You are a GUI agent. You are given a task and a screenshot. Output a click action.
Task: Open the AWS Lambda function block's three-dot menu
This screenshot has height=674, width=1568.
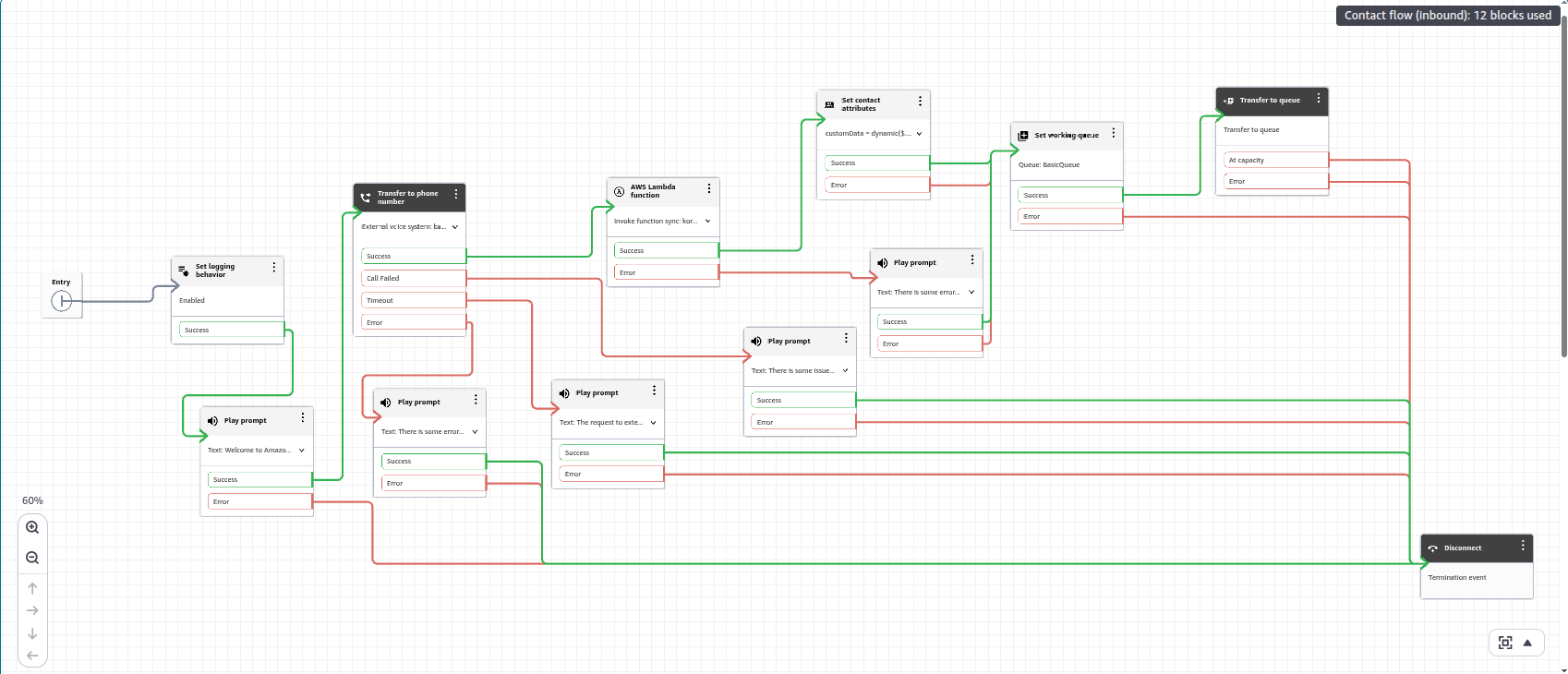point(708,188)
